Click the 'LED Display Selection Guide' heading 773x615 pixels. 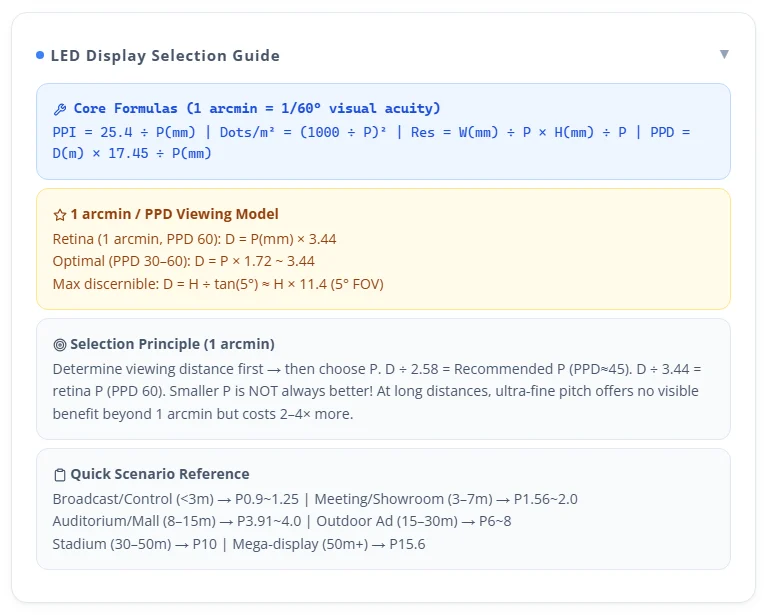pyautogui.click(x=165, y=56)
